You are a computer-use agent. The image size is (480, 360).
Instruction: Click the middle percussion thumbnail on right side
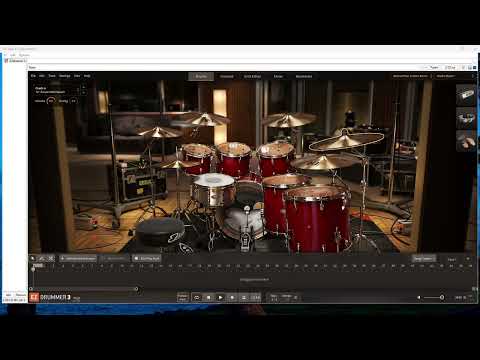pyautogui.click(x=466, y=118)
